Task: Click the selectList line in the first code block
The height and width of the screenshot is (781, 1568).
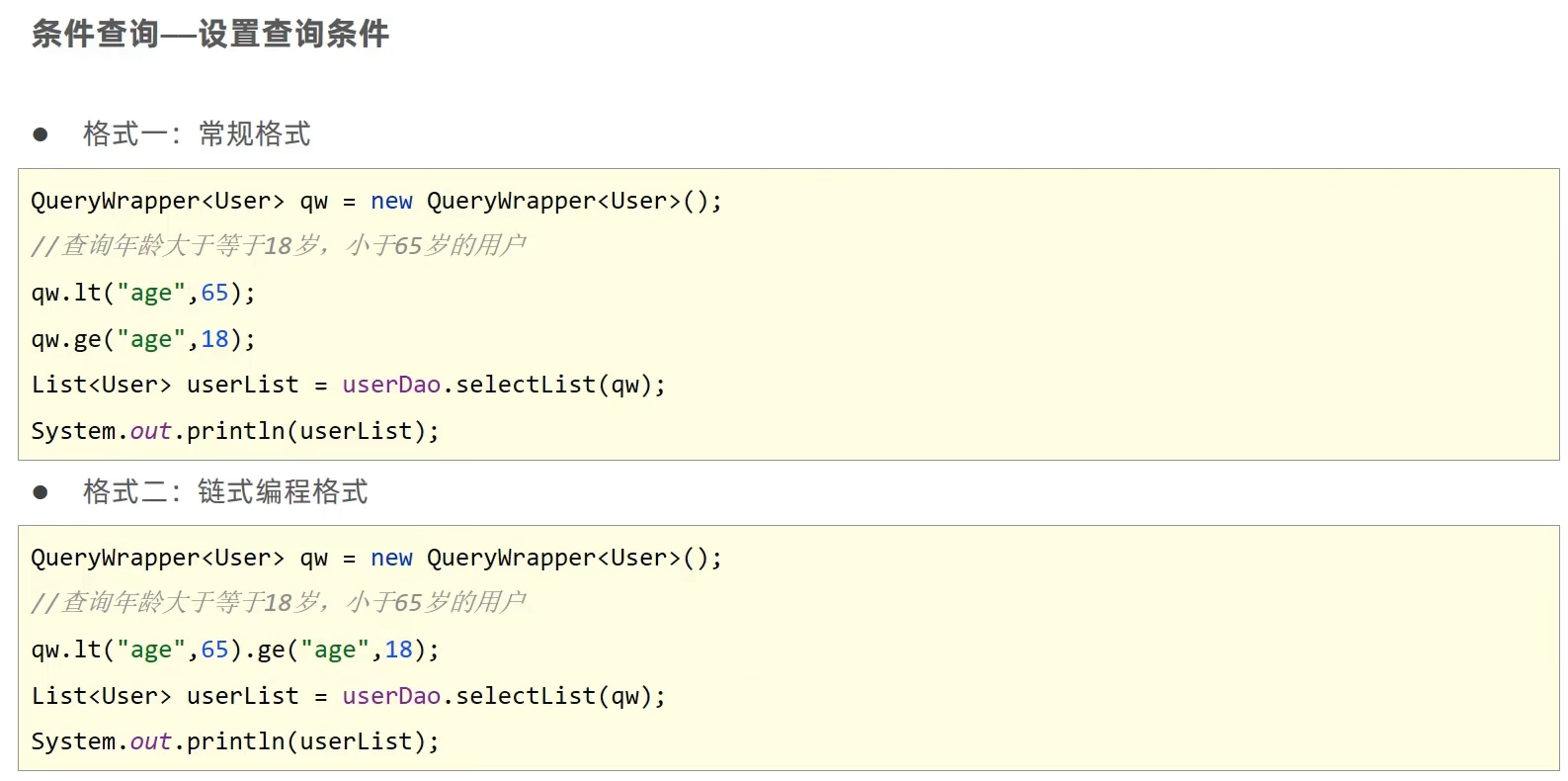Action: (348, 385)
